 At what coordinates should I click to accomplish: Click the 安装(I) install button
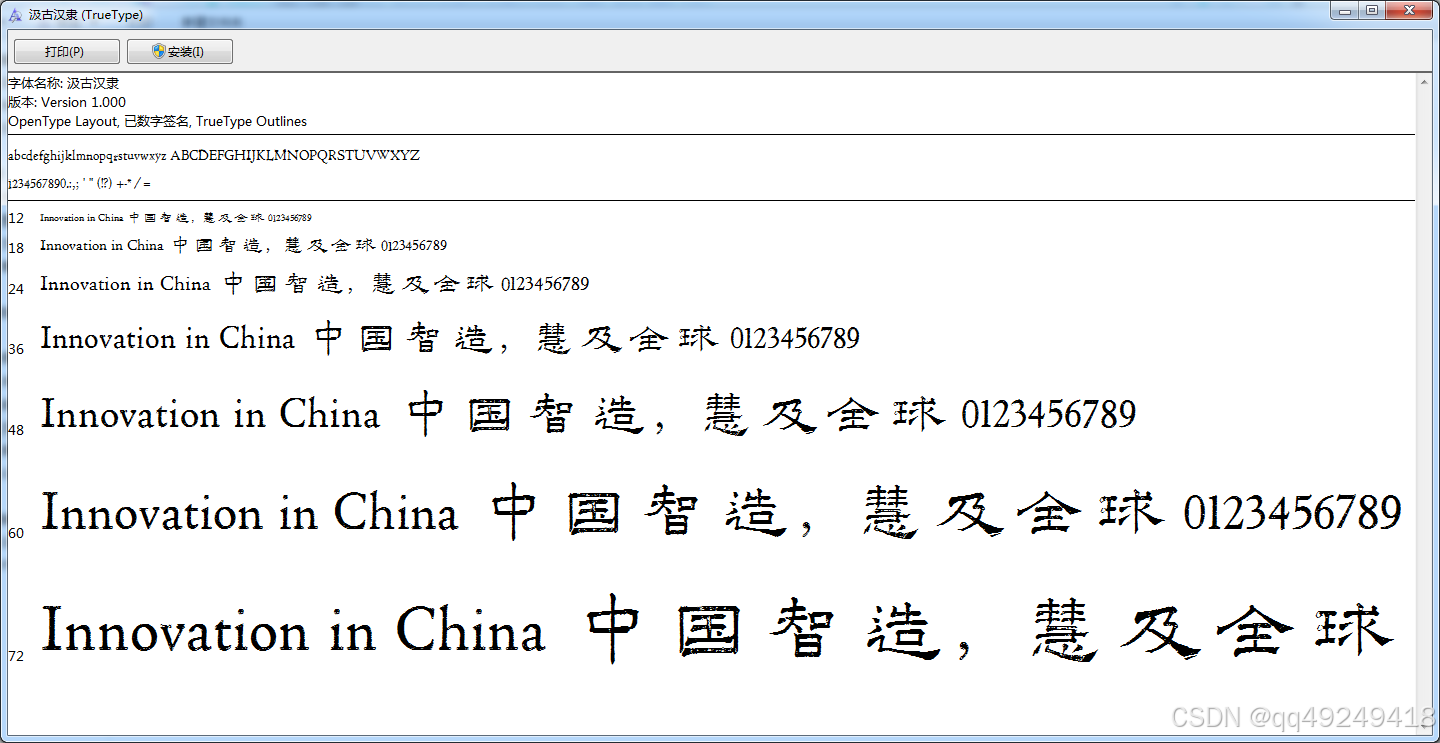click(x=180, y=52)
